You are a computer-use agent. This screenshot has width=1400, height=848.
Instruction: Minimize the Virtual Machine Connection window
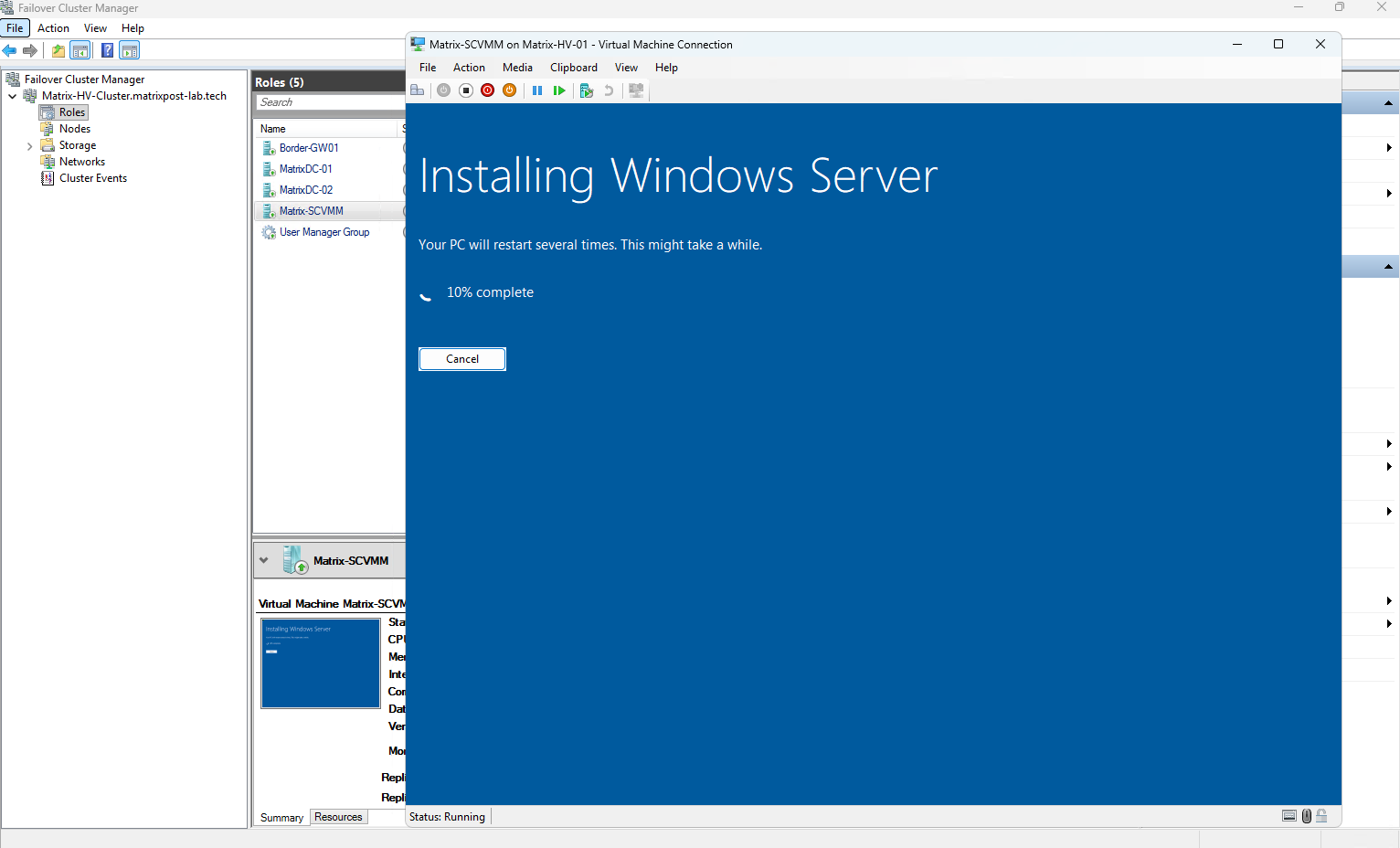tap(1237, 44)
